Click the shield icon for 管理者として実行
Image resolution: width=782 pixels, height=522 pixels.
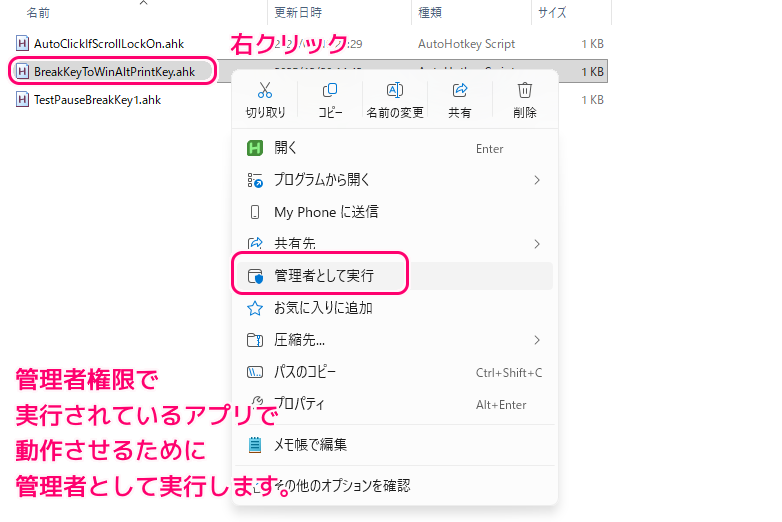[x=255, y=276]
